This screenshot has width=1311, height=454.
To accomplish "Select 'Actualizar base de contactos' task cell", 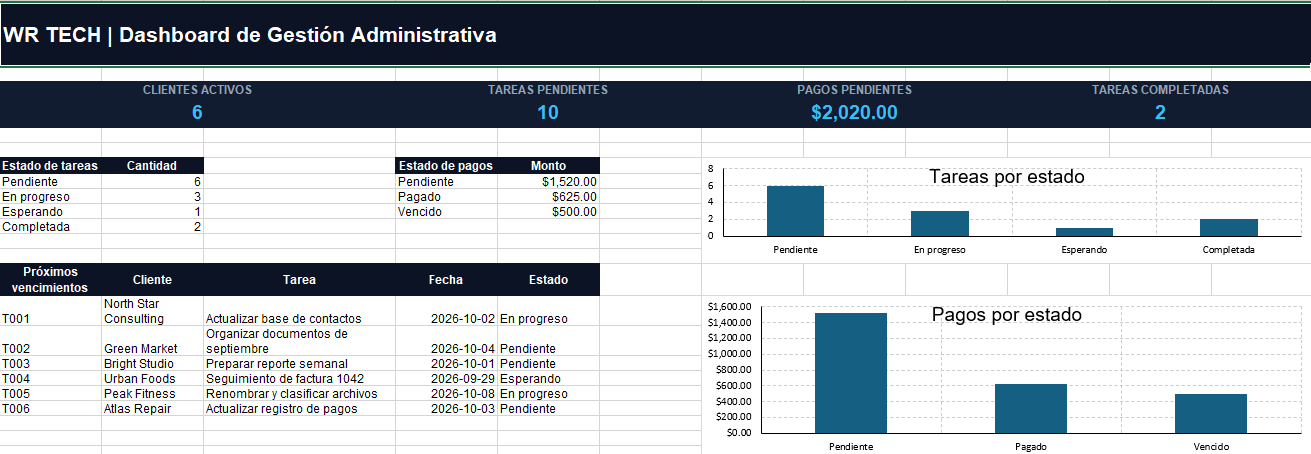I will pos(300,311).
